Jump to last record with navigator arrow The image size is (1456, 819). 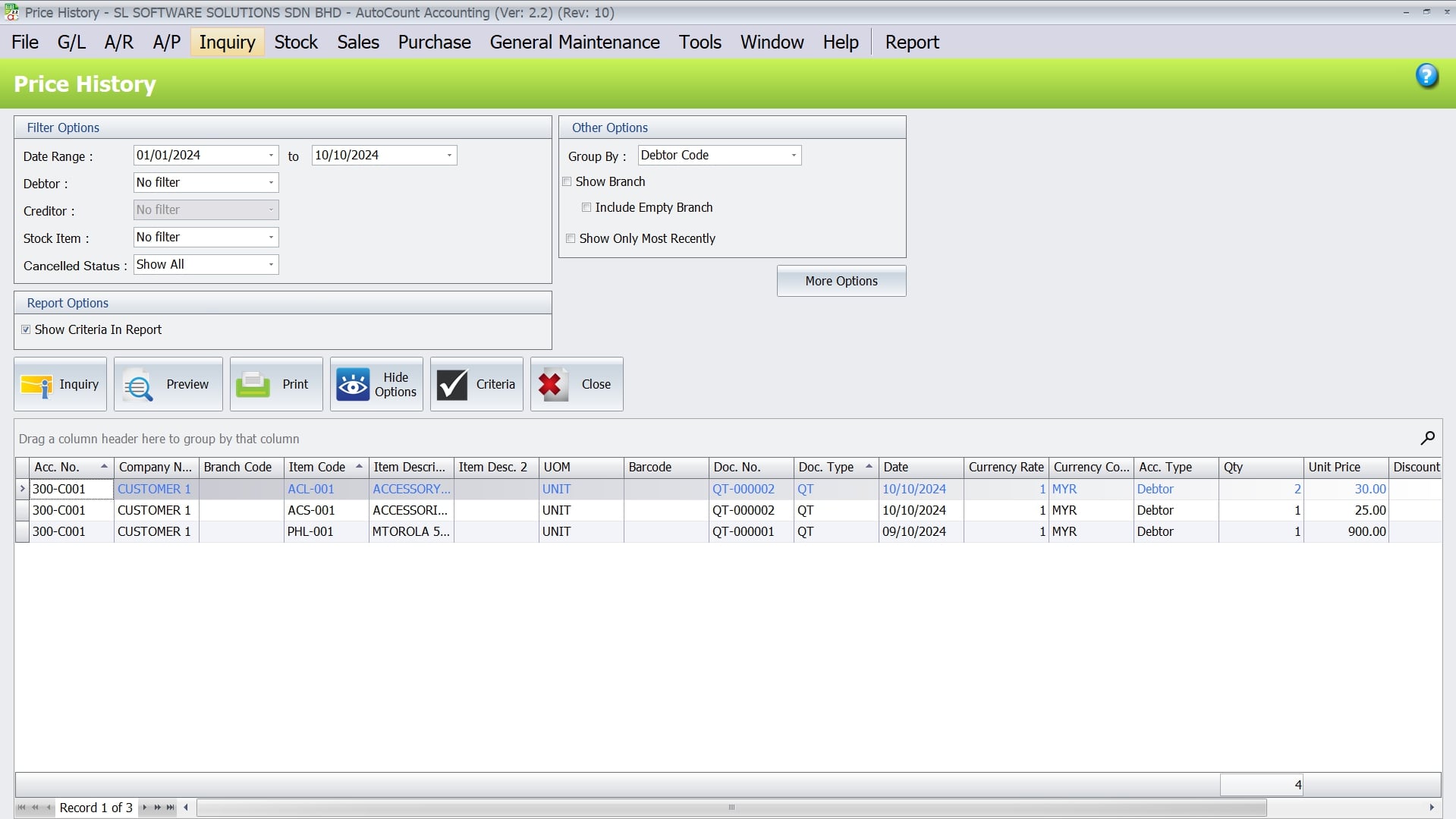coord(168,808)
